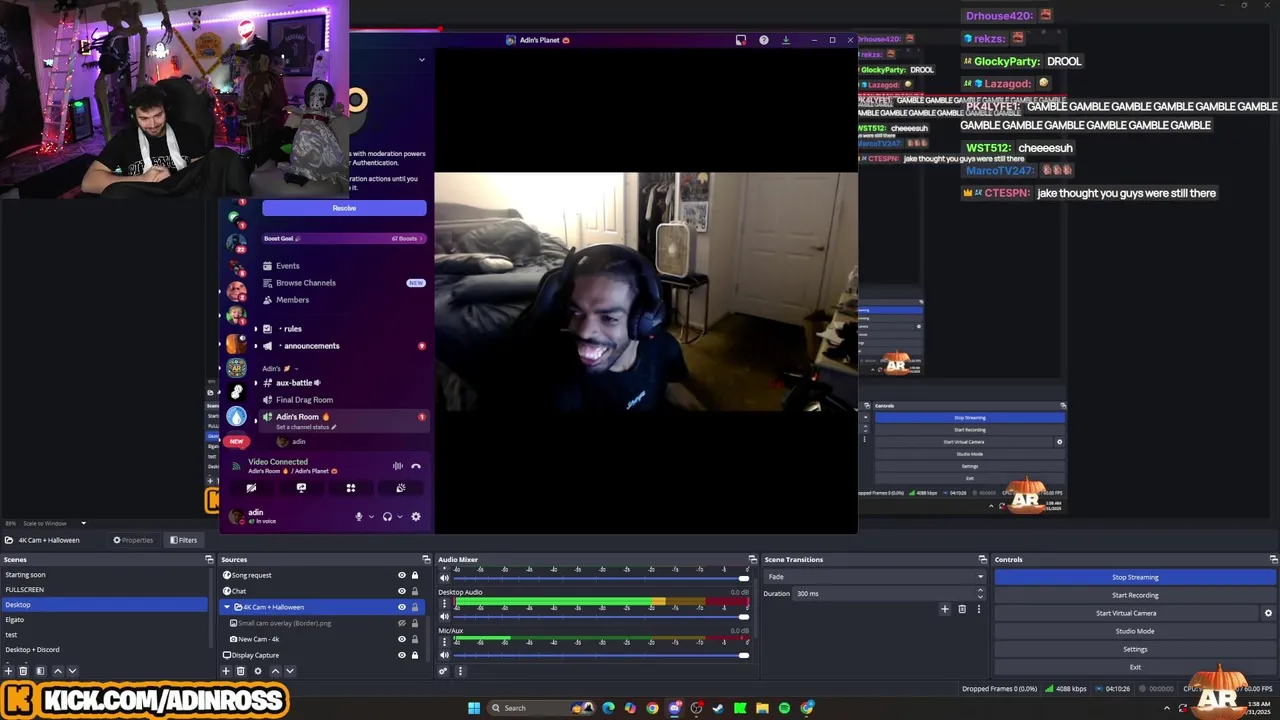Disconnect from Discord voice call
The width and height of the screenshot is (1280, 720).
click(416, 466)
